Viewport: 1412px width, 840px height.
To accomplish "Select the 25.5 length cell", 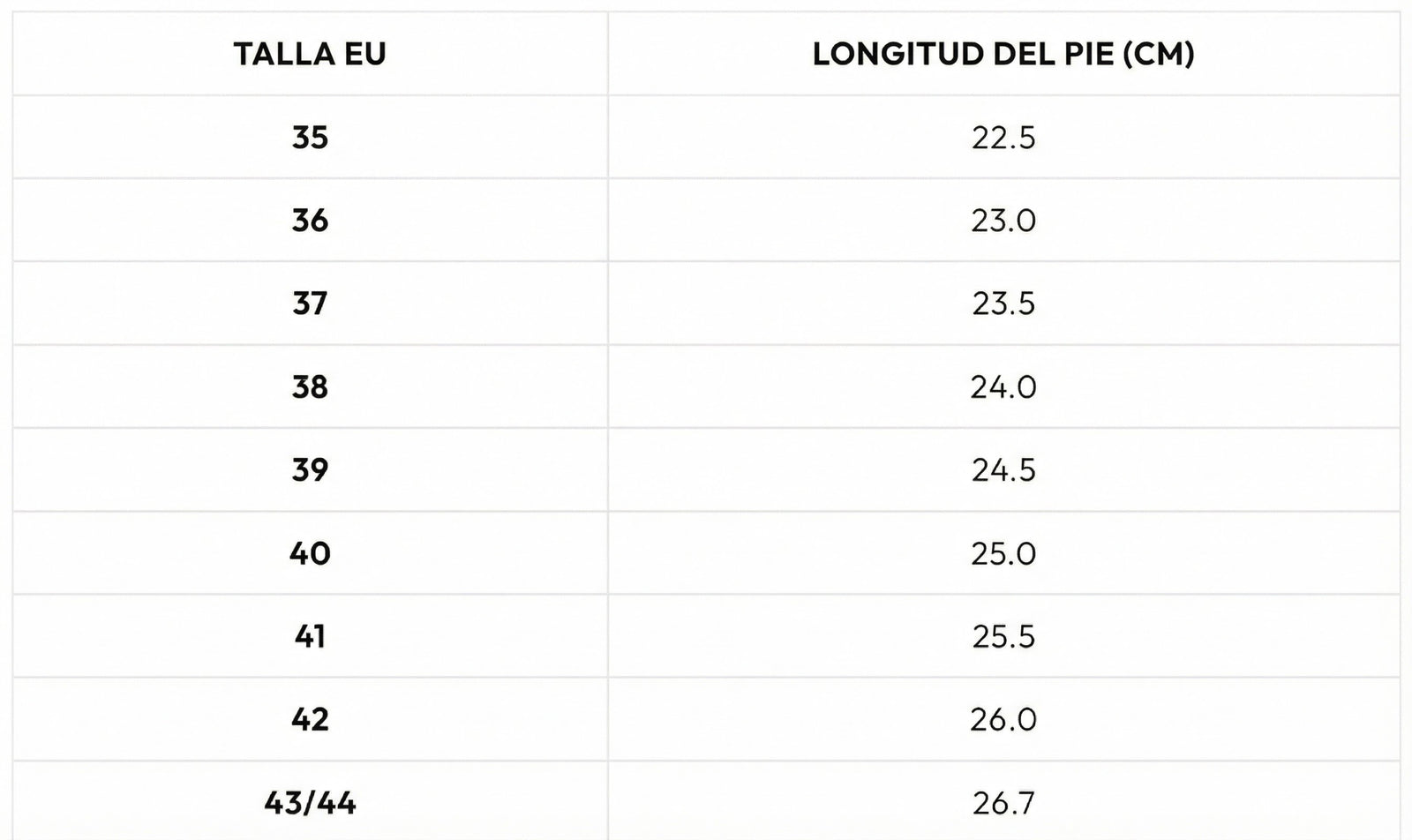I will (x=1003, y=636).
